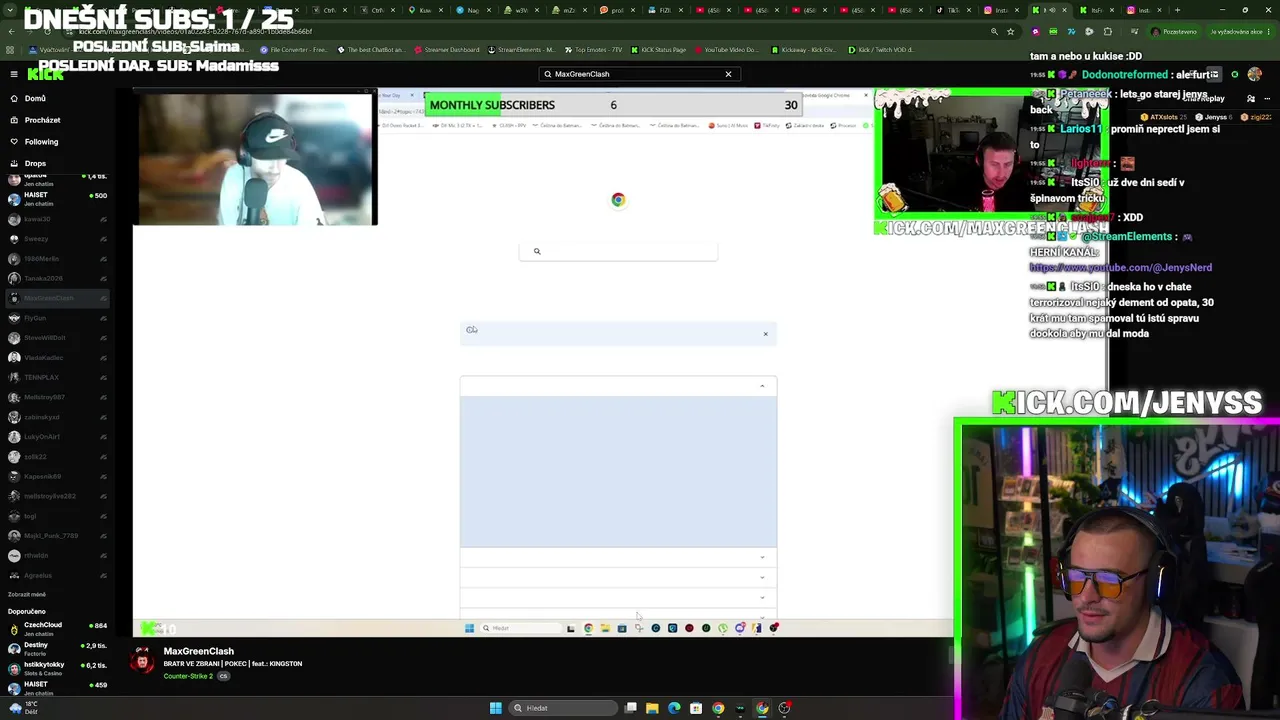
Task: Click the Windows Start button on taskbar
Action: click(x=495, y=708)
